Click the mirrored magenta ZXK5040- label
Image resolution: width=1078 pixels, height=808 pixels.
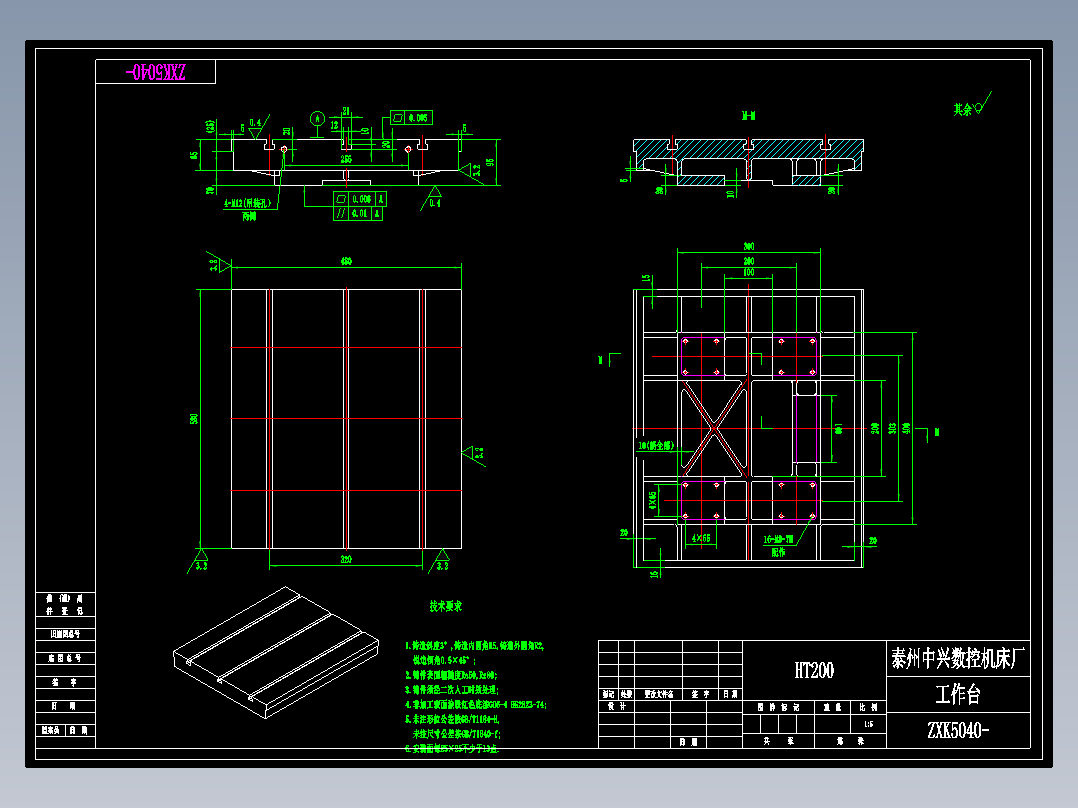point(155,72)
